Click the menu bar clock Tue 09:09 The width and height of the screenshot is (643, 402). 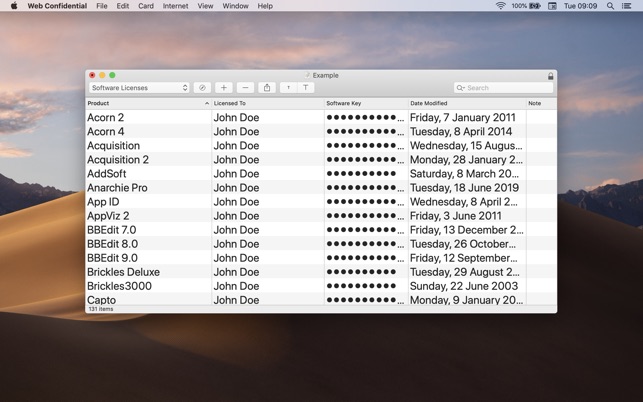pyautogui.click(x=580, y=6)
